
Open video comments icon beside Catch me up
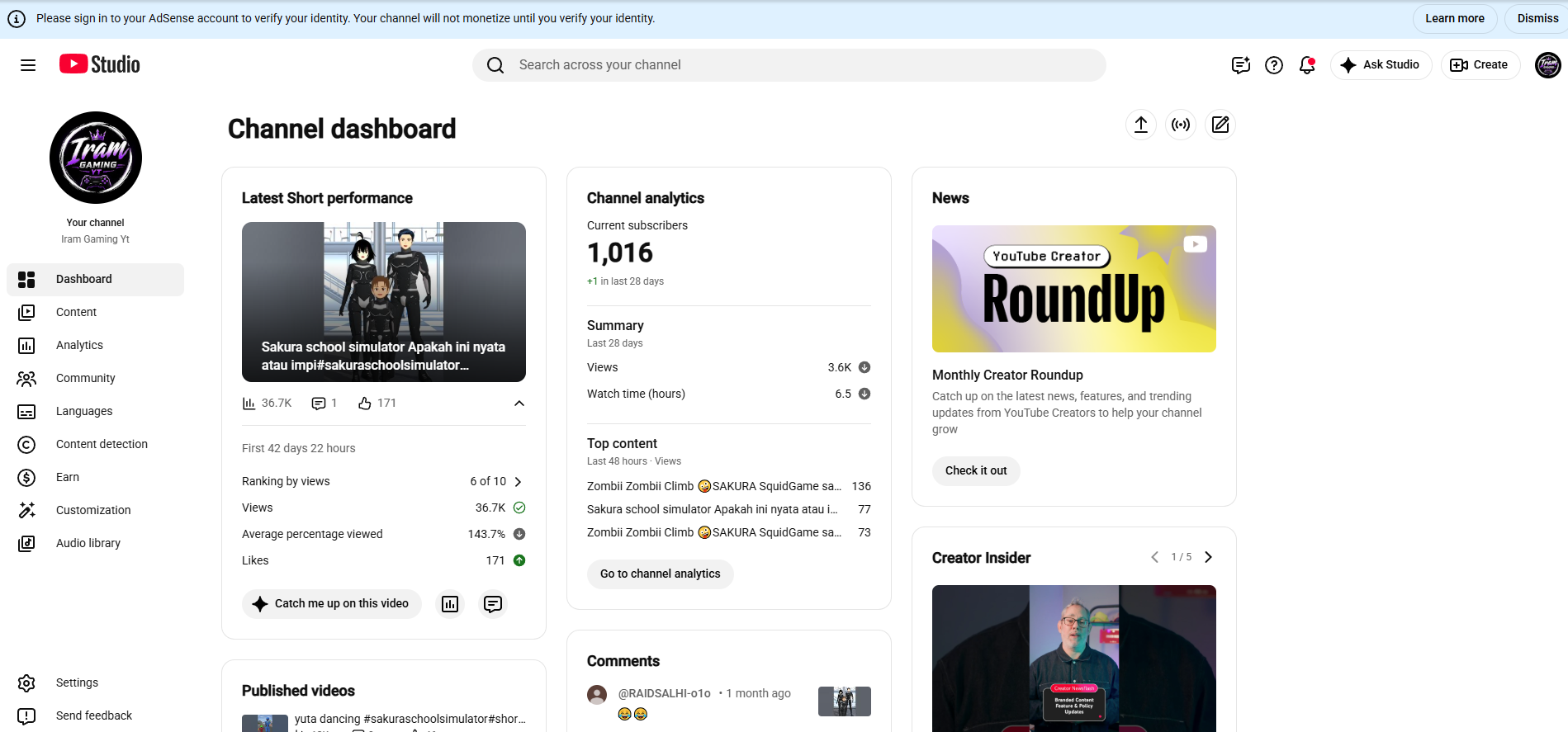493,604
